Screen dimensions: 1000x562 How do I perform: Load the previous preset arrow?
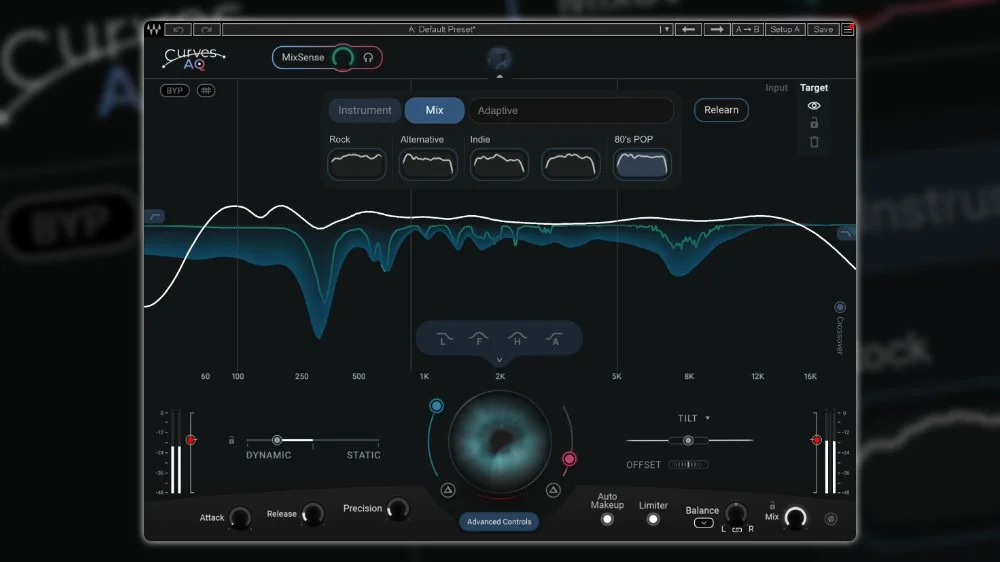coord(688,29)
